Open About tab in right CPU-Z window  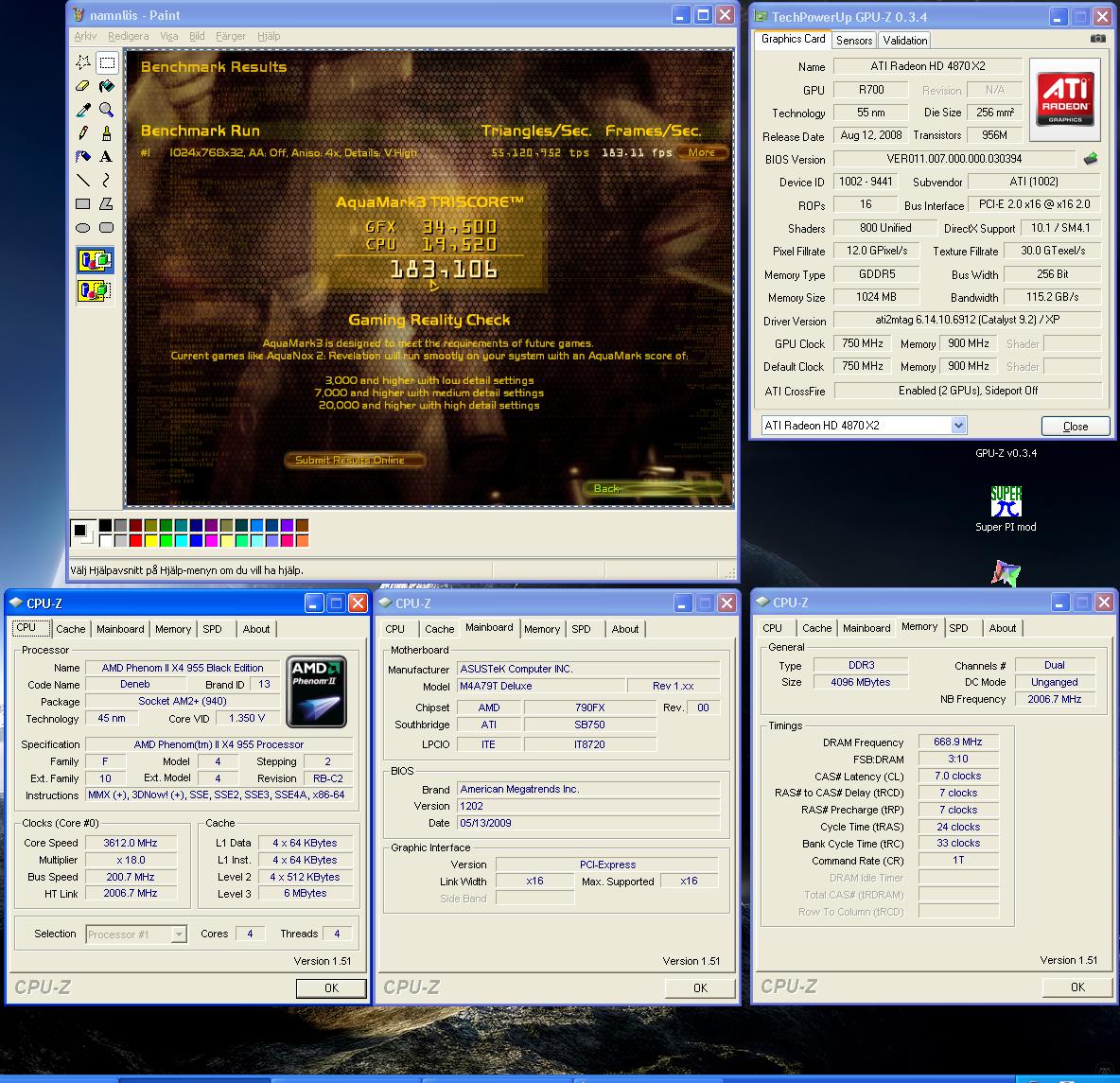[x=1002, y=628]
